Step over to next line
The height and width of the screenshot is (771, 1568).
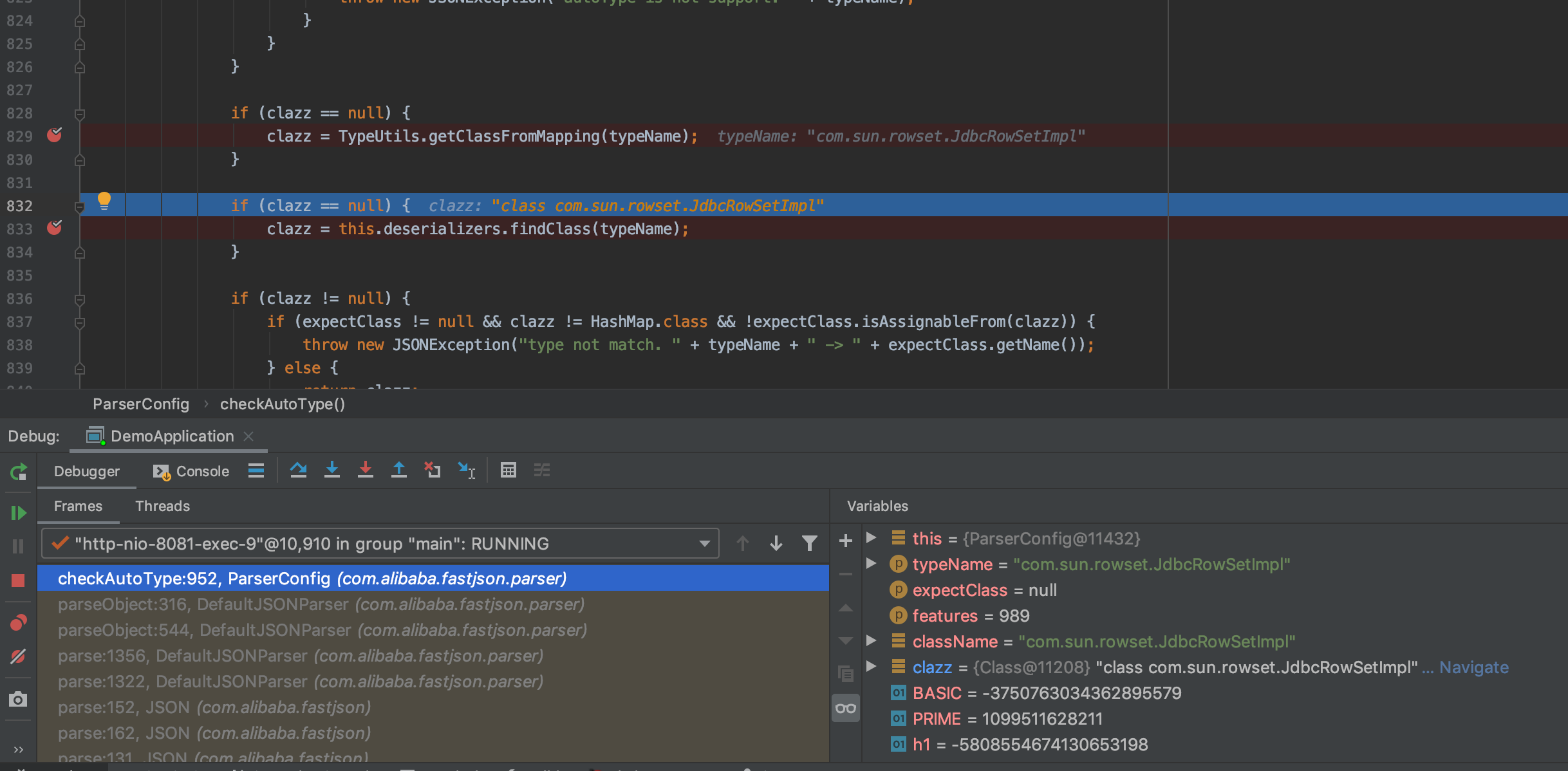(298, 470)
